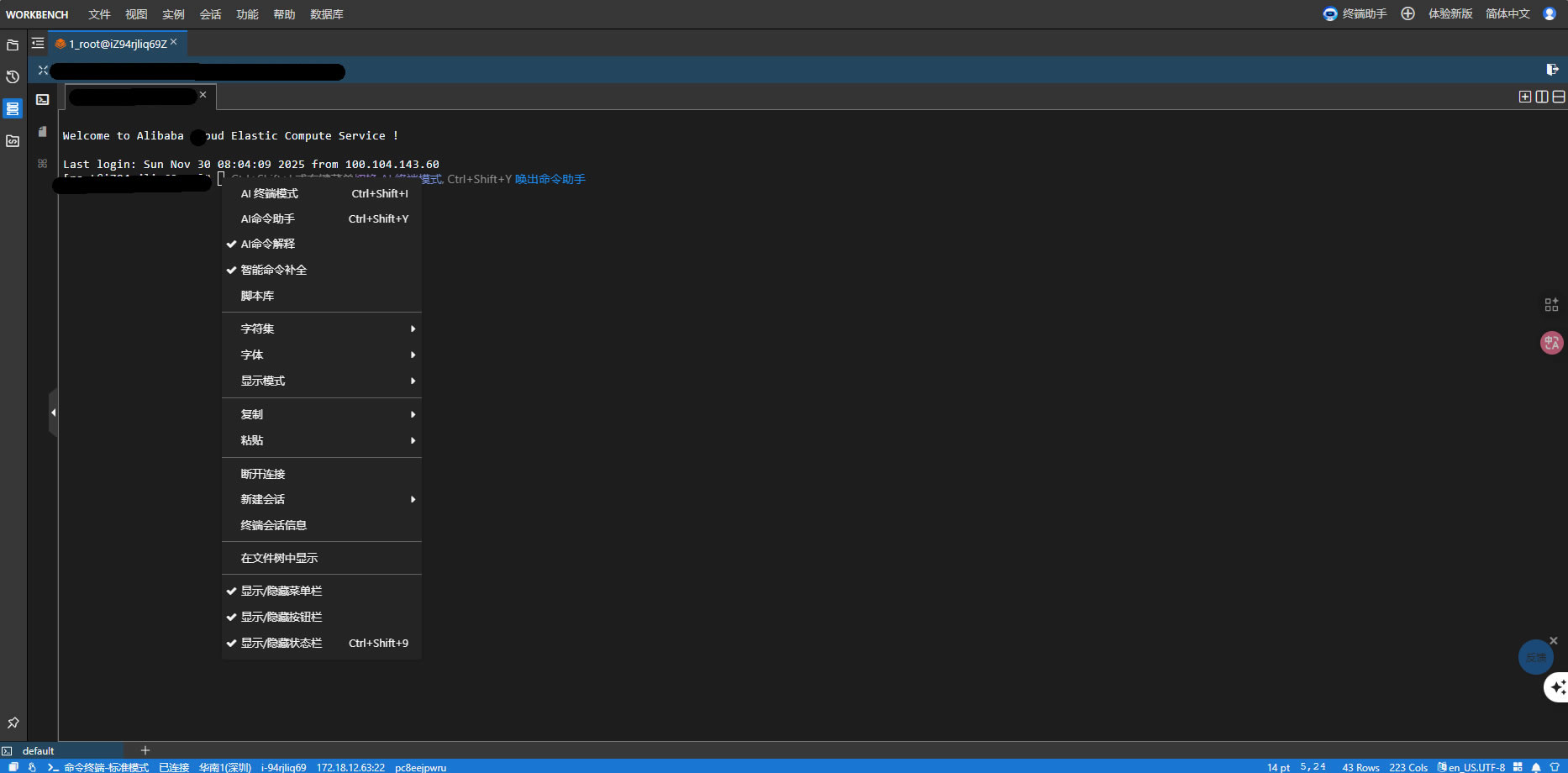Expand the 显示模式 submenu
The width and height of the screenshot is (1568, 773).
click(322, 381)
